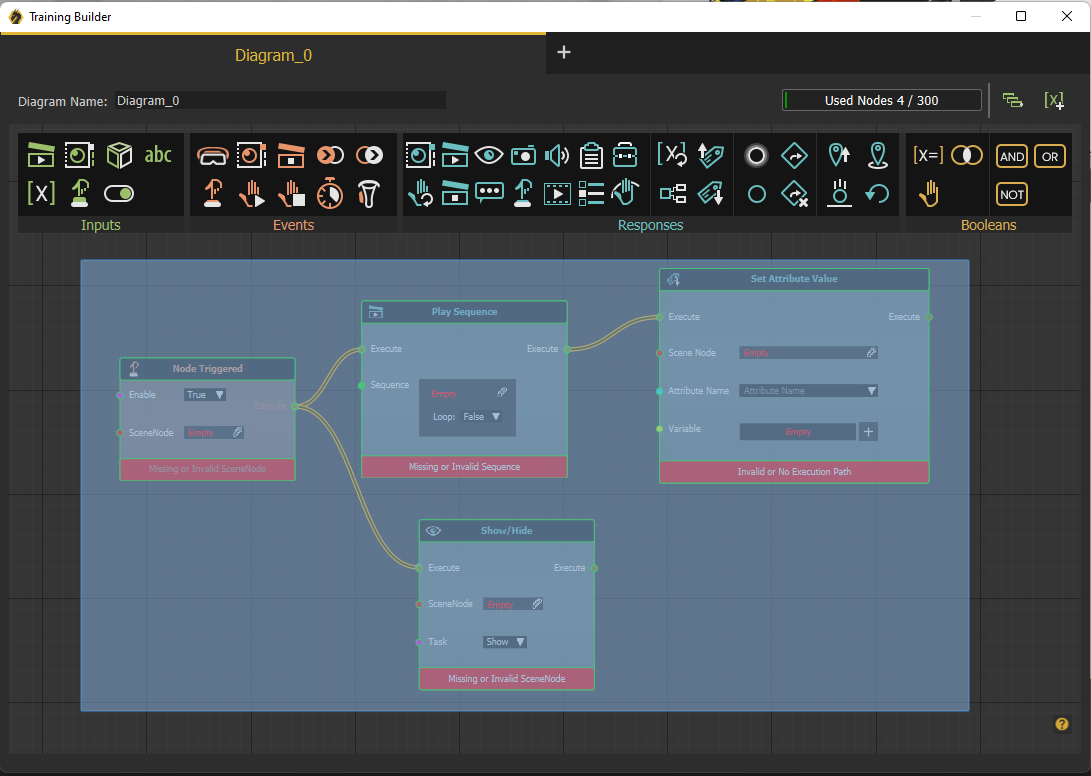Choose the film strip play video response
Viewport: 1091px width, 776px height.
click(557, 193)
